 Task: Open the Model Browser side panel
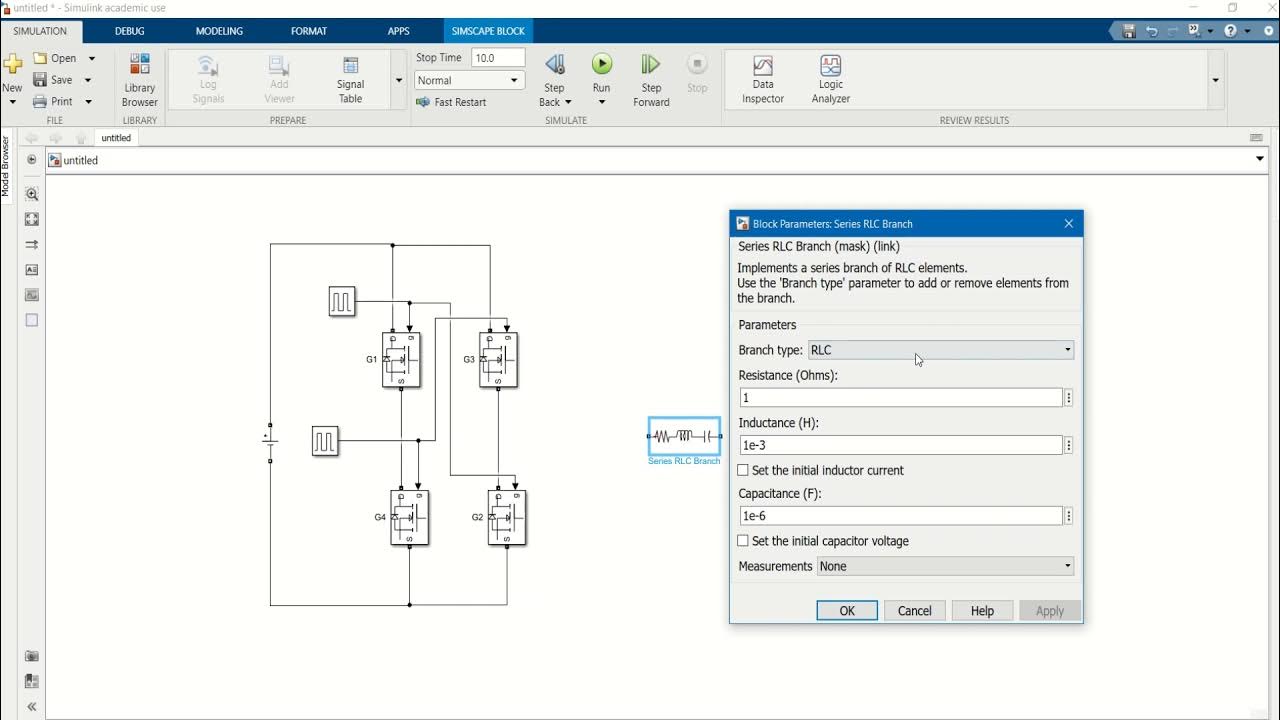tap(5, 165)
